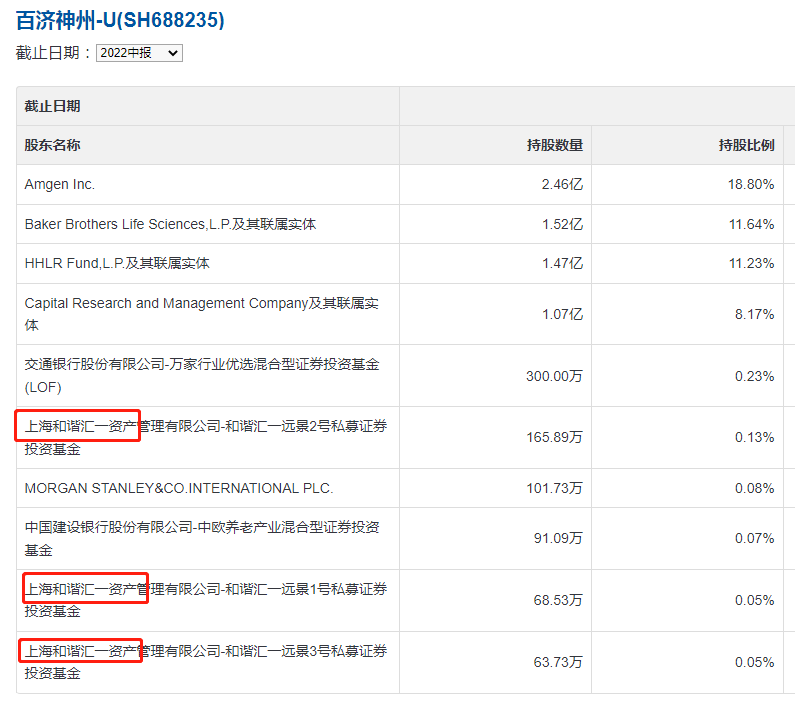795x705 pixels.
Task: Click the 百济神州-U(SH688235) title
Action: point(120,20)
